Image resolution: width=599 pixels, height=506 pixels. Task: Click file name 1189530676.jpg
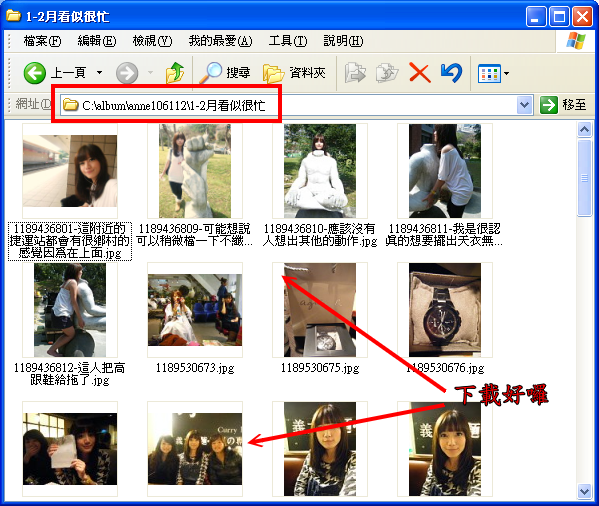445,368
